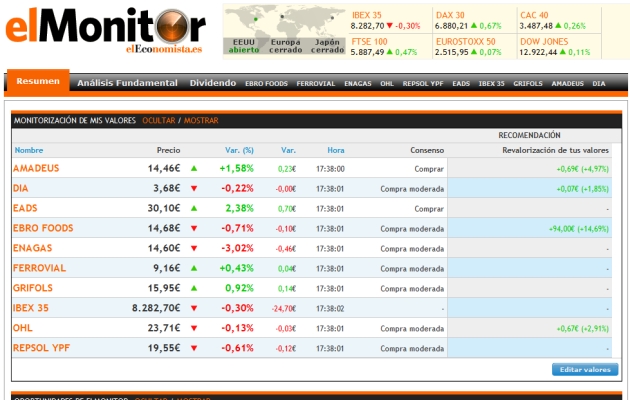Click OHL revalorización +0,67€ value
Screen dimensions: 630x400
583,329
